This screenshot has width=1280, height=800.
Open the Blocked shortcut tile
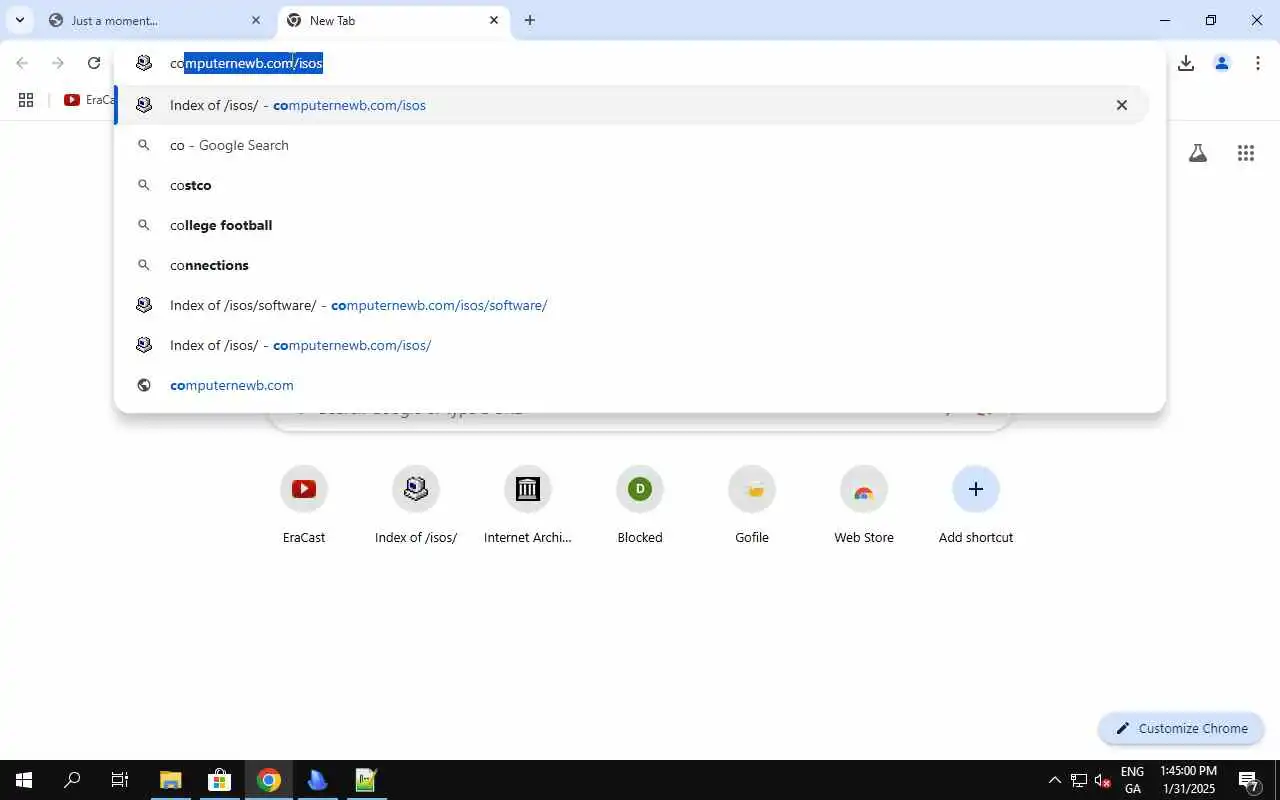click(640, 505)
